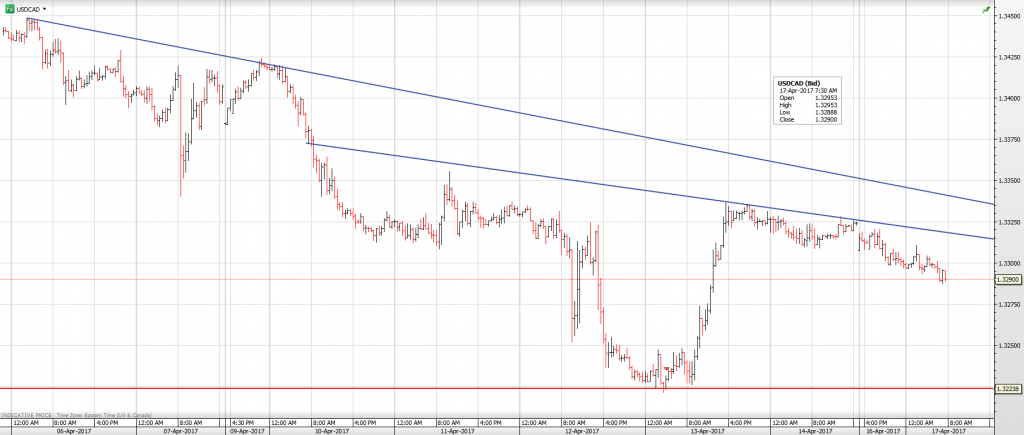
Task: Select the lower blue descending trendline
Action: coord(600,185)
